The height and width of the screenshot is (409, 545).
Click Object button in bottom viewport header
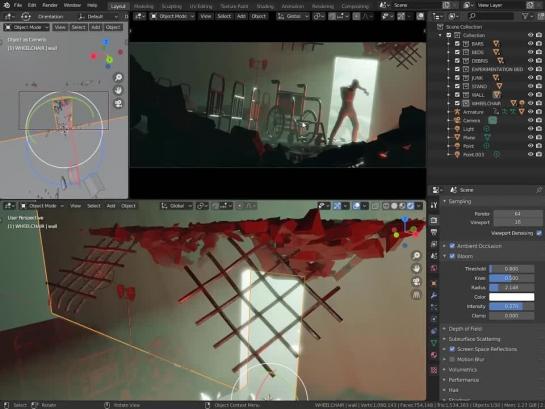tap(128, 206)
